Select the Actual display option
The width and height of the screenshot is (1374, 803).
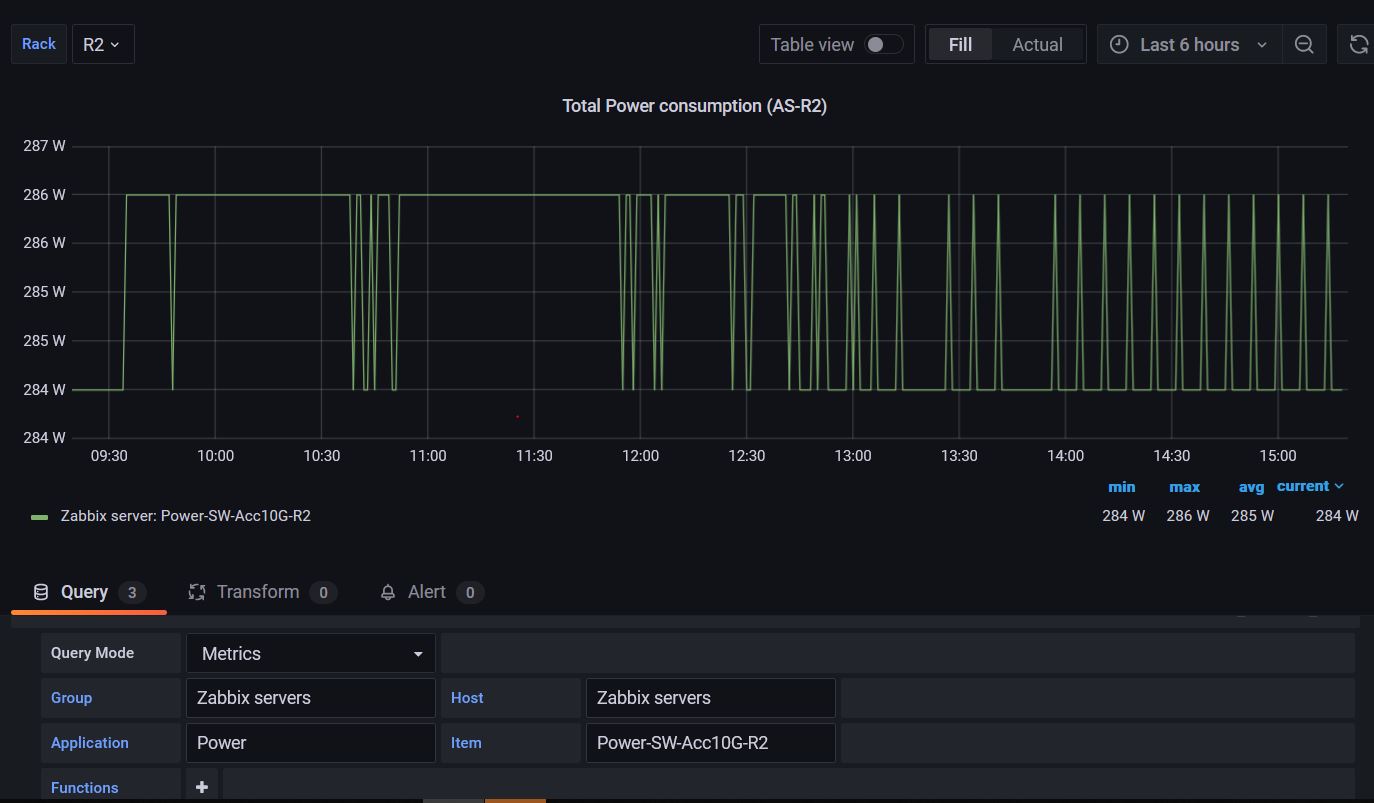(x=1037, y=44)
